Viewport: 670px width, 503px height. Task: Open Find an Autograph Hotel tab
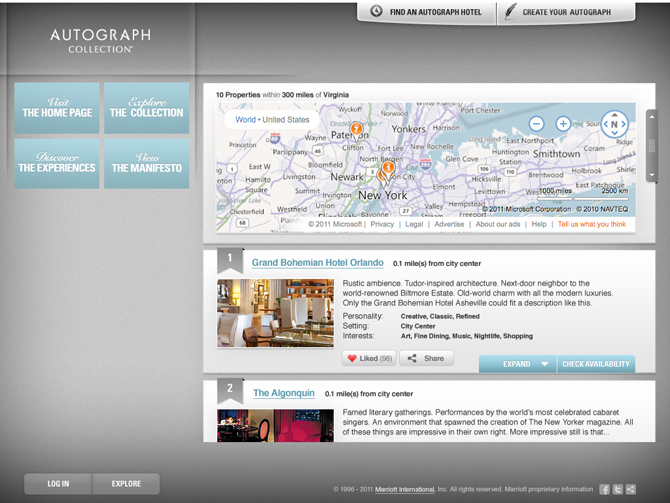(x=426, y=12)
